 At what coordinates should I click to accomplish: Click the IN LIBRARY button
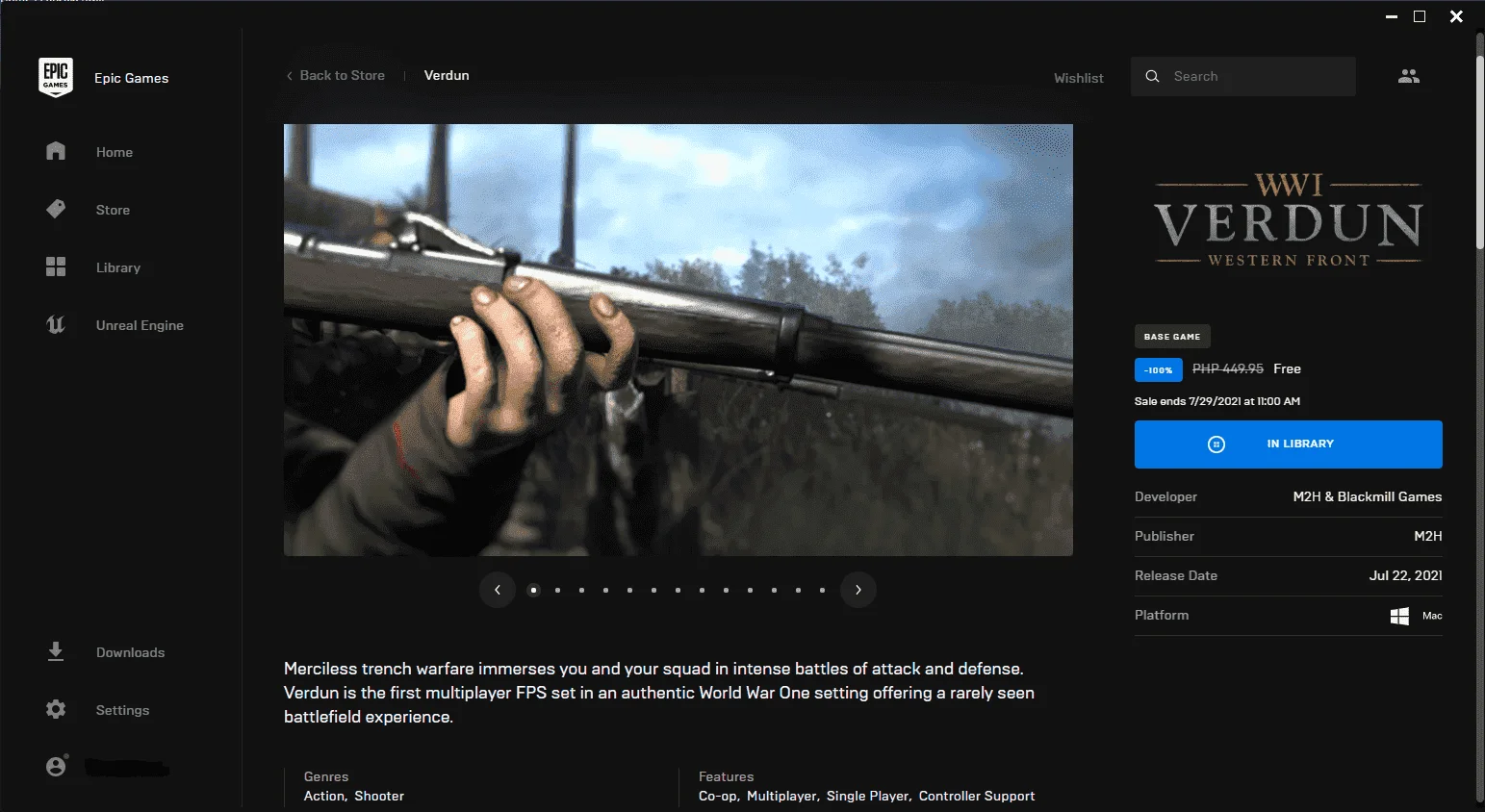(x=1289, y=444)
